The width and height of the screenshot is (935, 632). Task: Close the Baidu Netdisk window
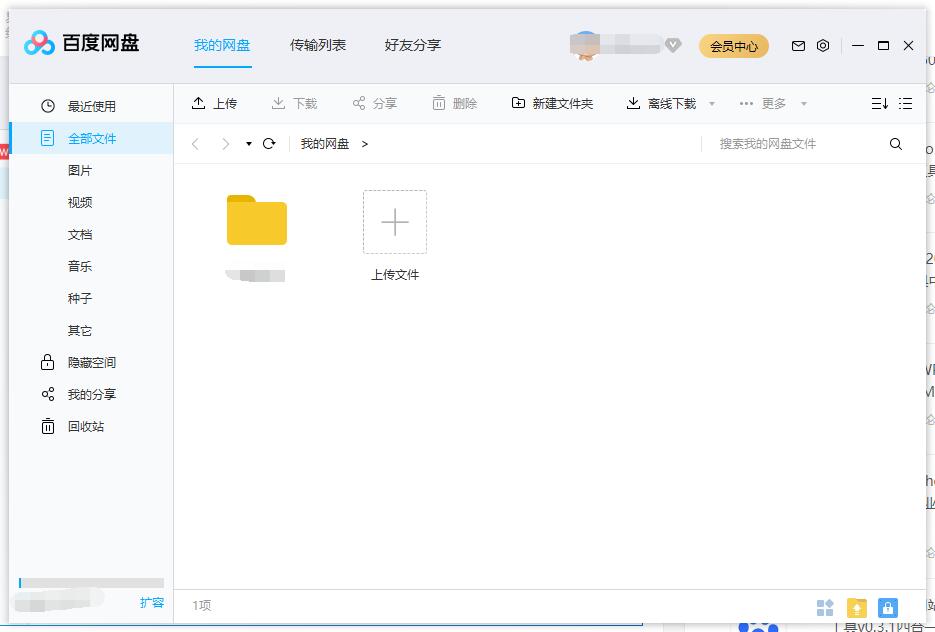pyautogui.click(x=908, y=45)
